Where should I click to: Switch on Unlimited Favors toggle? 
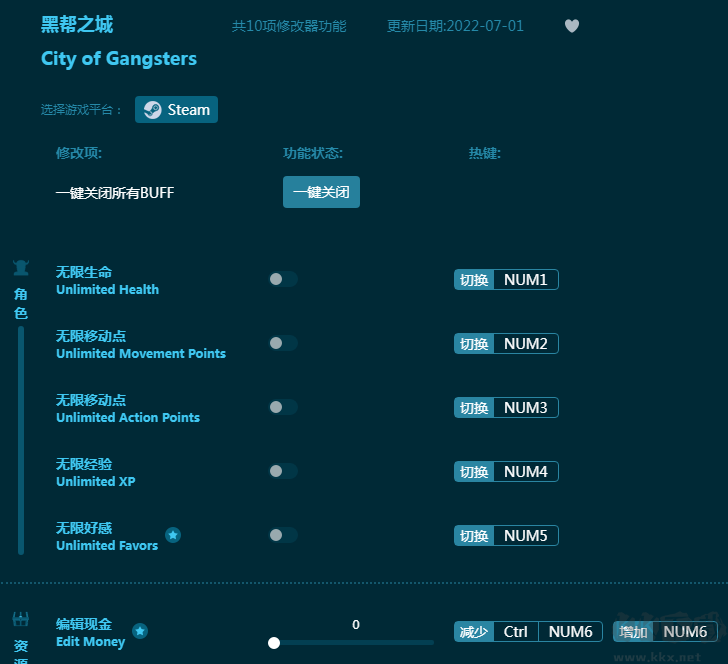tap(283, 535)
